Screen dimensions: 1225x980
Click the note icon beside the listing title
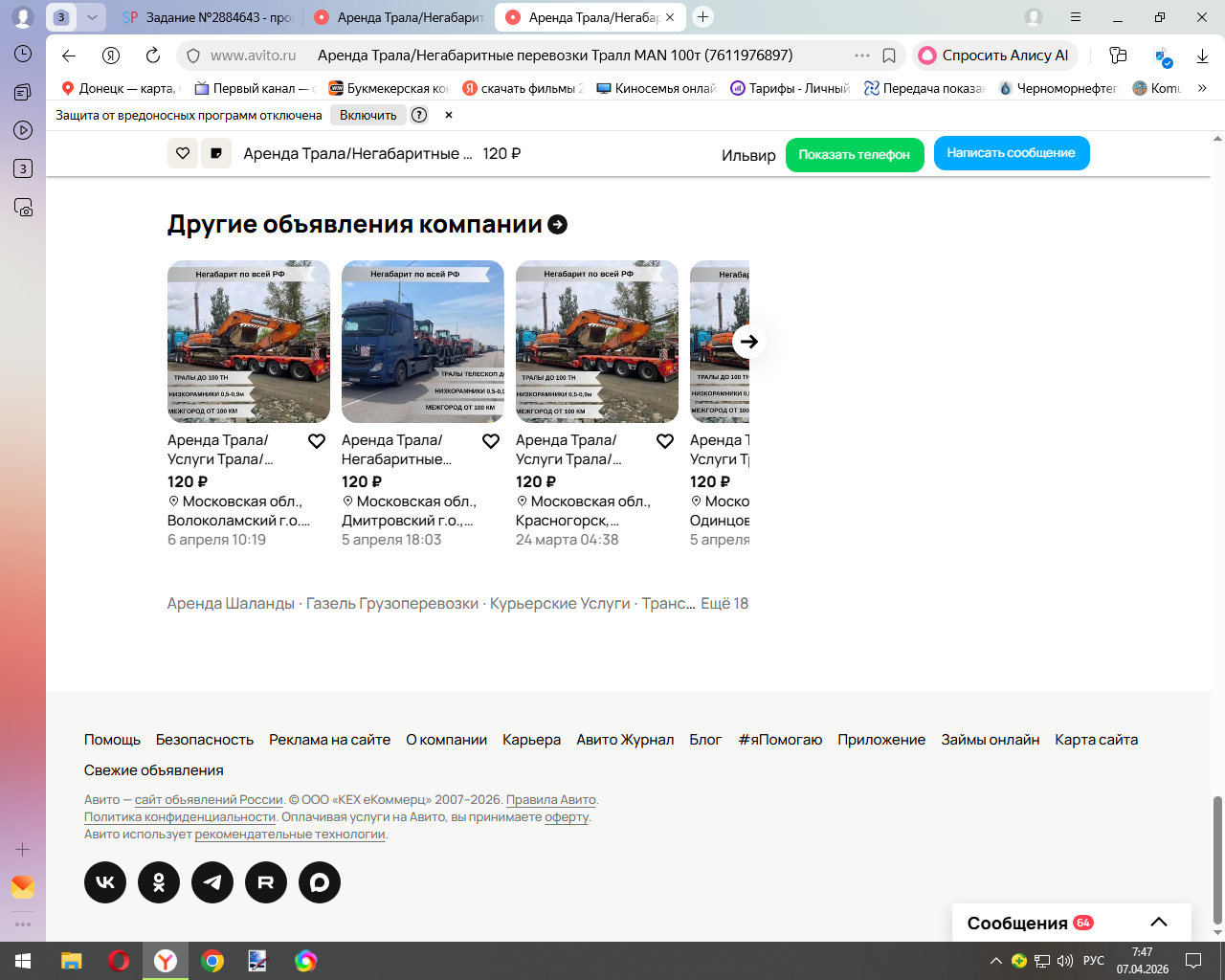point(216,153)
